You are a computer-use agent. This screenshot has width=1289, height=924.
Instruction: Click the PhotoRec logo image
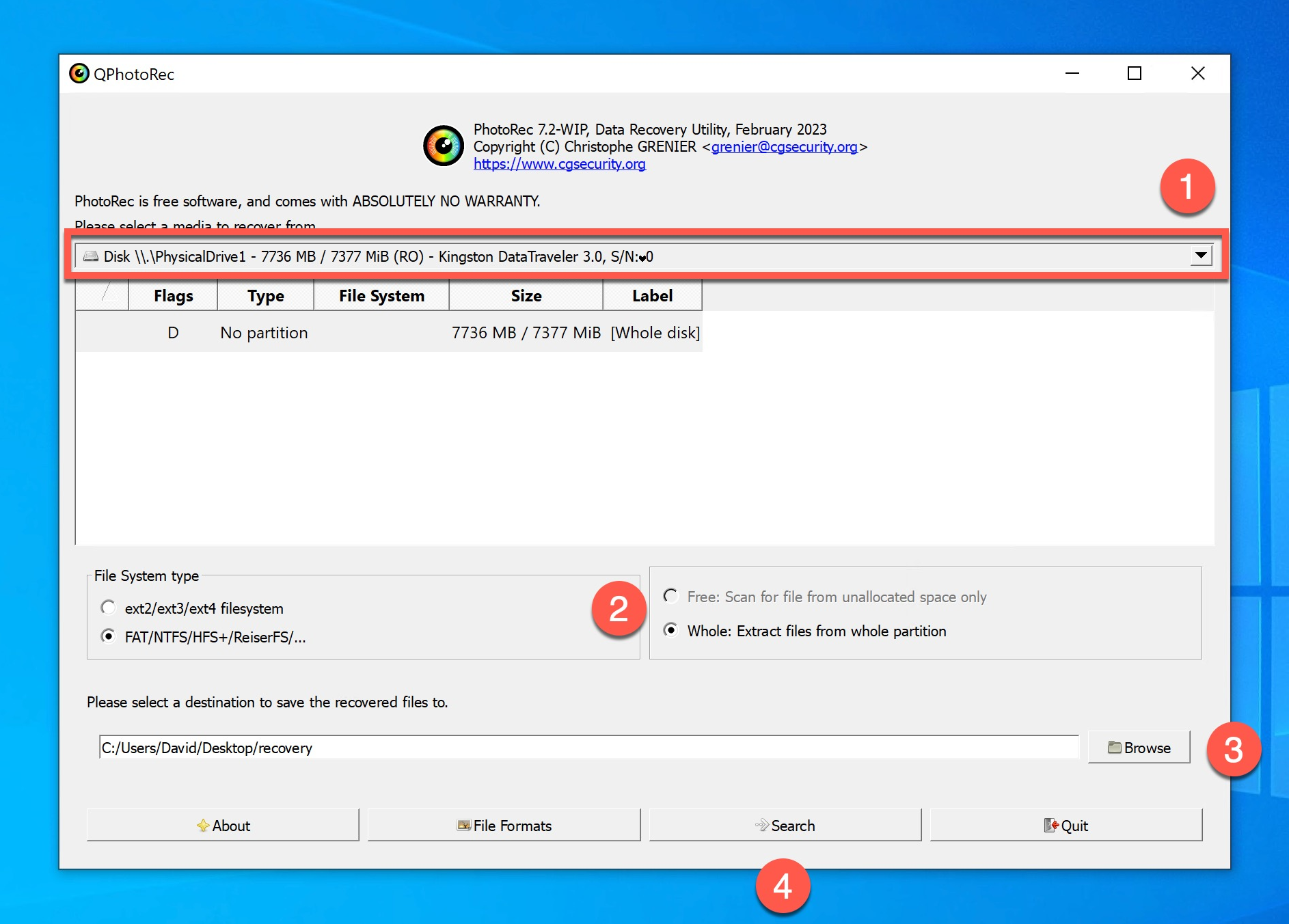[x=443, y=146]
